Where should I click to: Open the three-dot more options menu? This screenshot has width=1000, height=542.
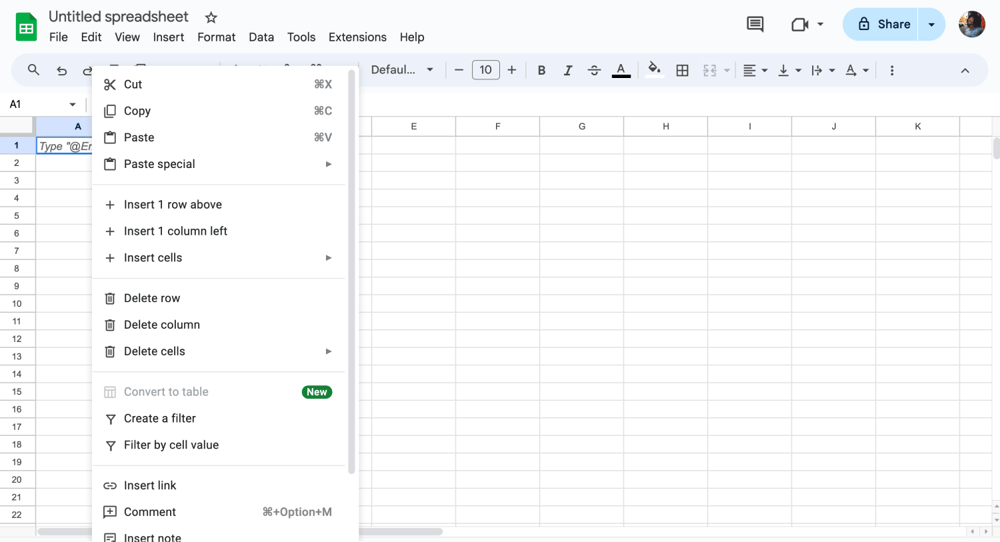pyautogui.click(x=892, y=70)
